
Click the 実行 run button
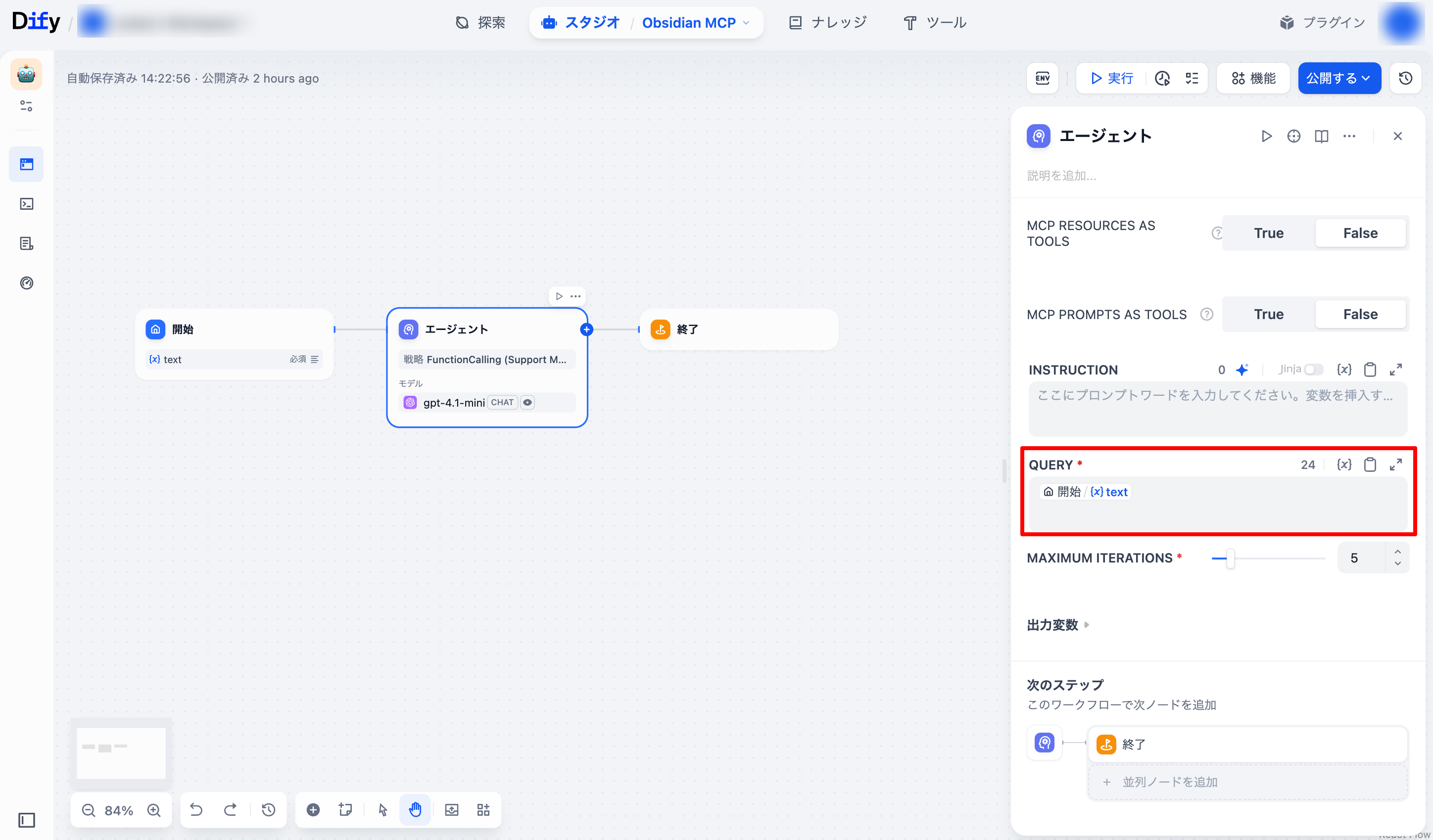click(1112, 78)
